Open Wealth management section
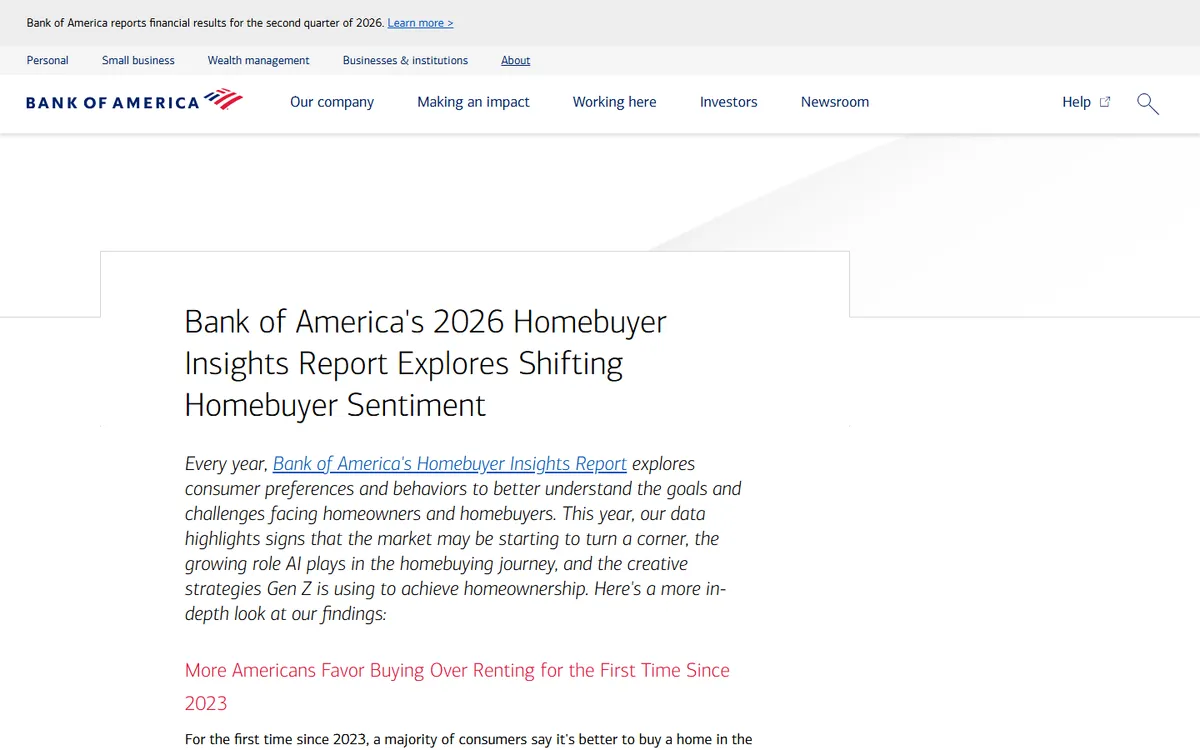The width and height of the screenshot is (1200, 750). pos(258,60)
